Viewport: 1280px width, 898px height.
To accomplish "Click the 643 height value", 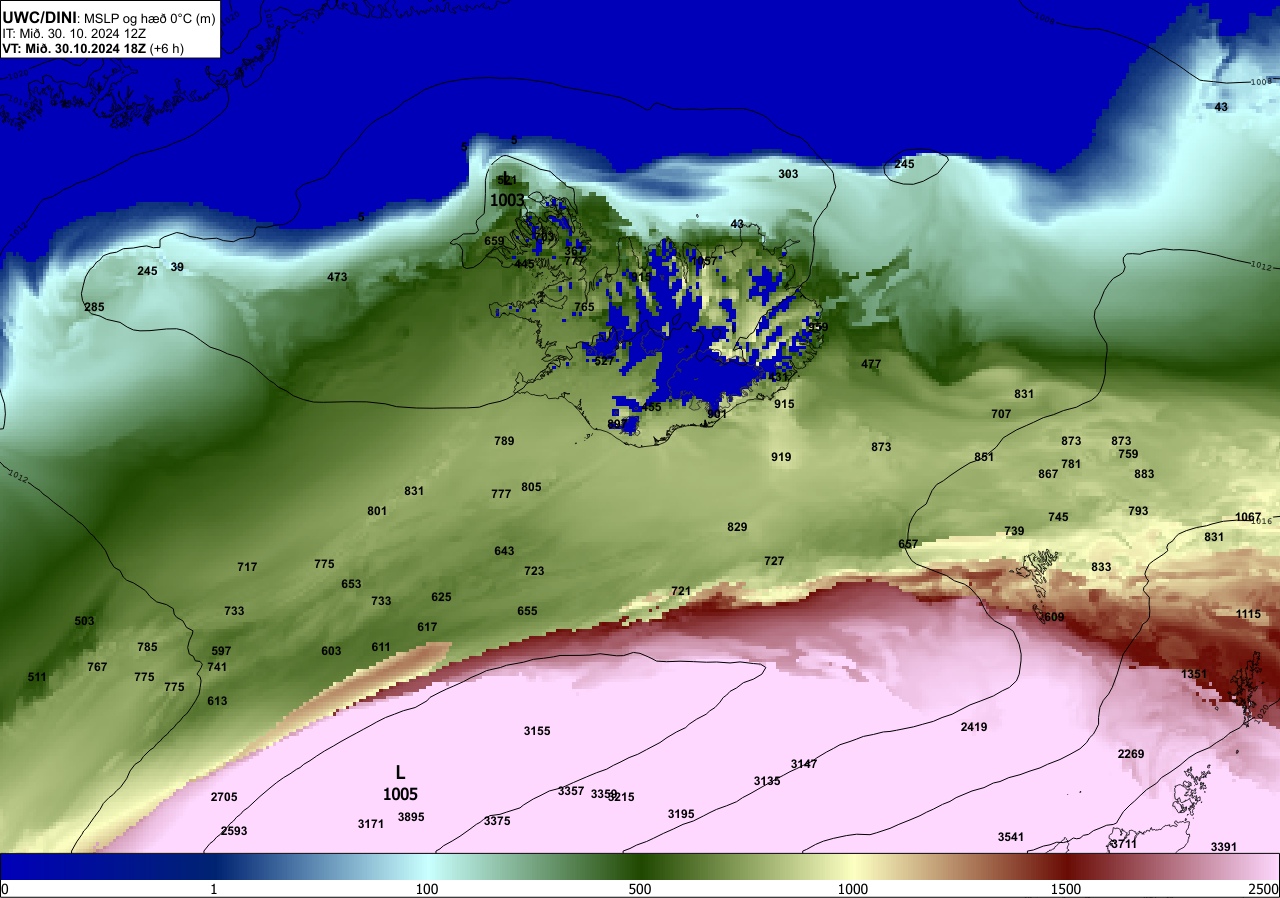I will pyautogui.click(x=504, y=551).
